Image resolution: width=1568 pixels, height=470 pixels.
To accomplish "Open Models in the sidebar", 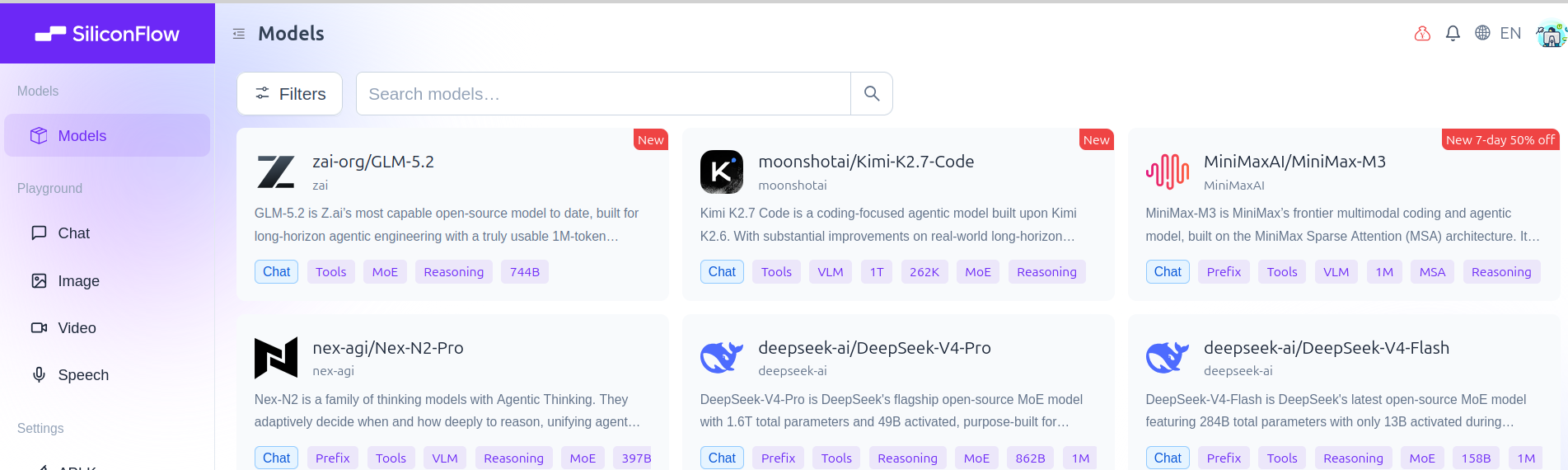I will [107, 135].
